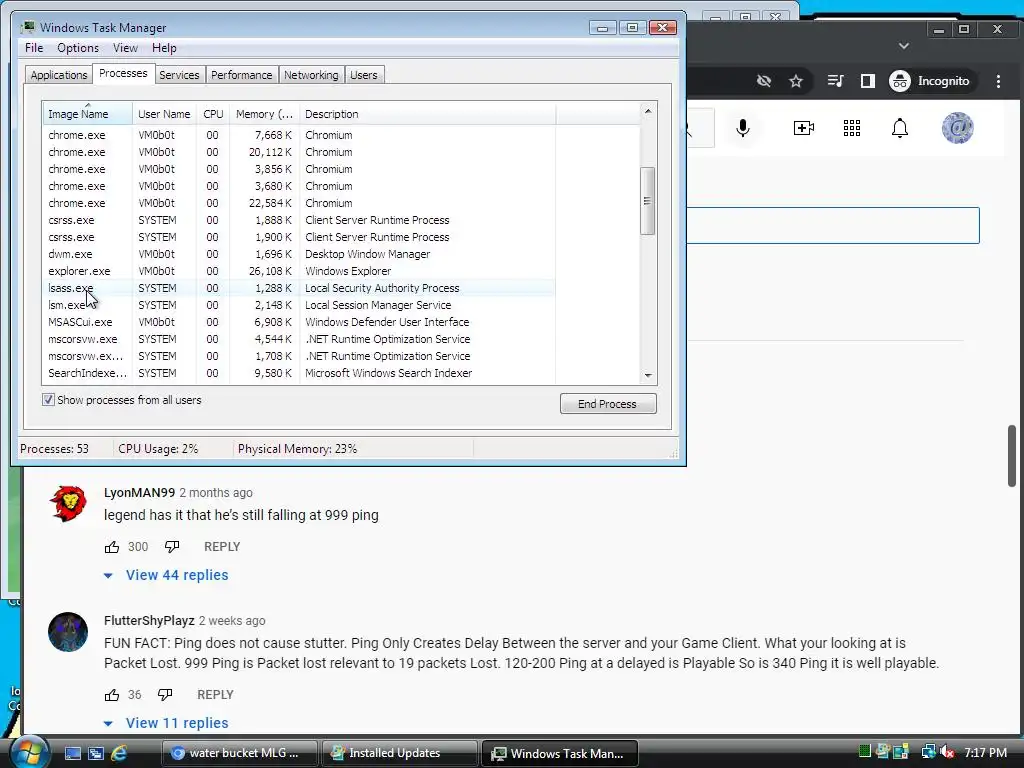The image size is (1024, 768).
Task: Click the browser page scrollbar thumb
Action: click(x=1012, y=455)
